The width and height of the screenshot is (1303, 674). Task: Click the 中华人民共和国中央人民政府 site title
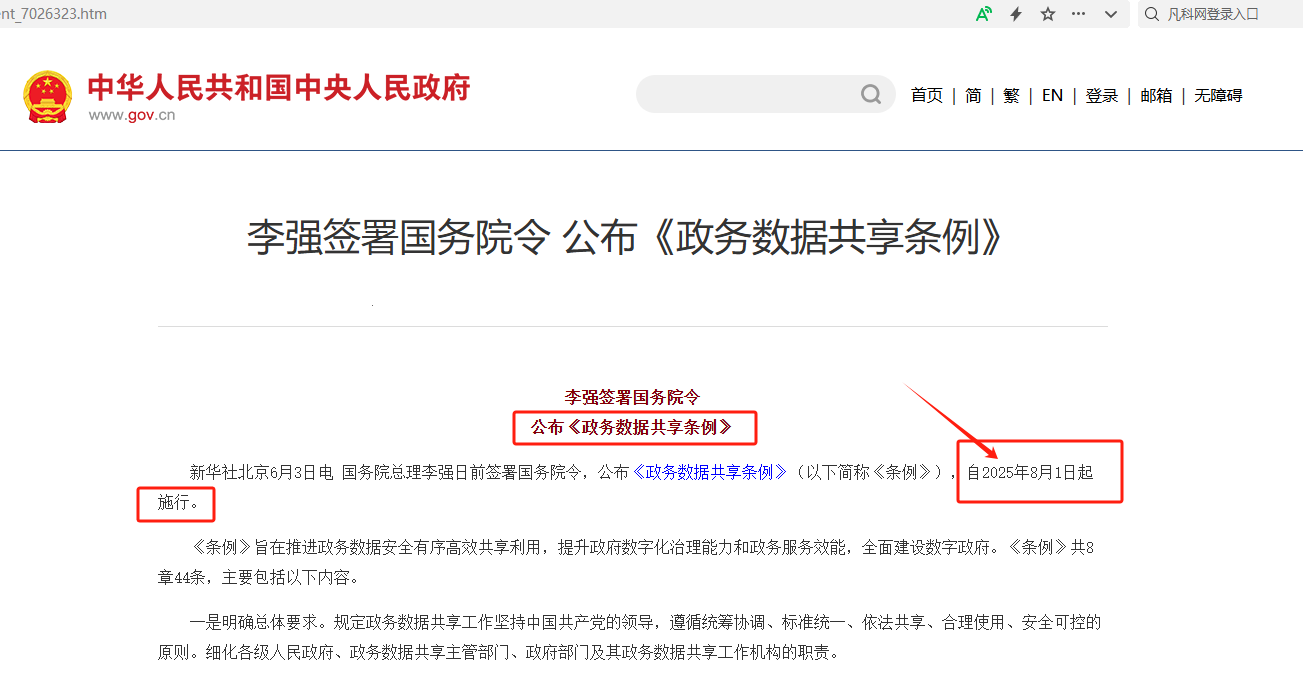point(279,88)
